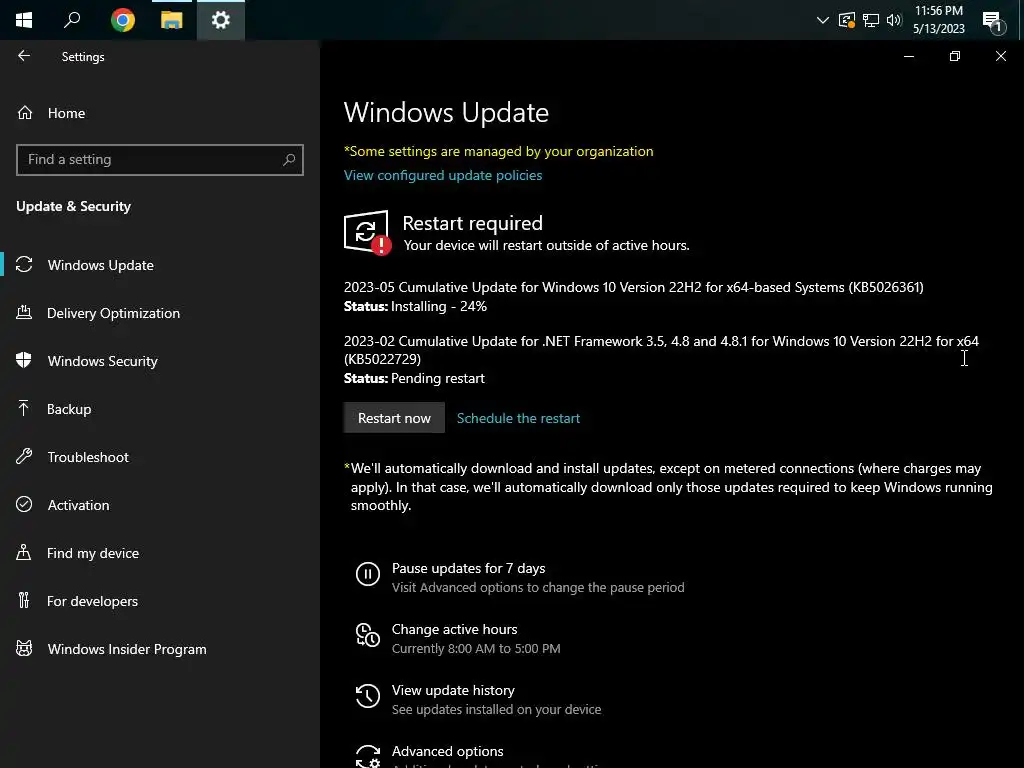Click the Activation checkmark circle icon

click(x=24, y=504)
